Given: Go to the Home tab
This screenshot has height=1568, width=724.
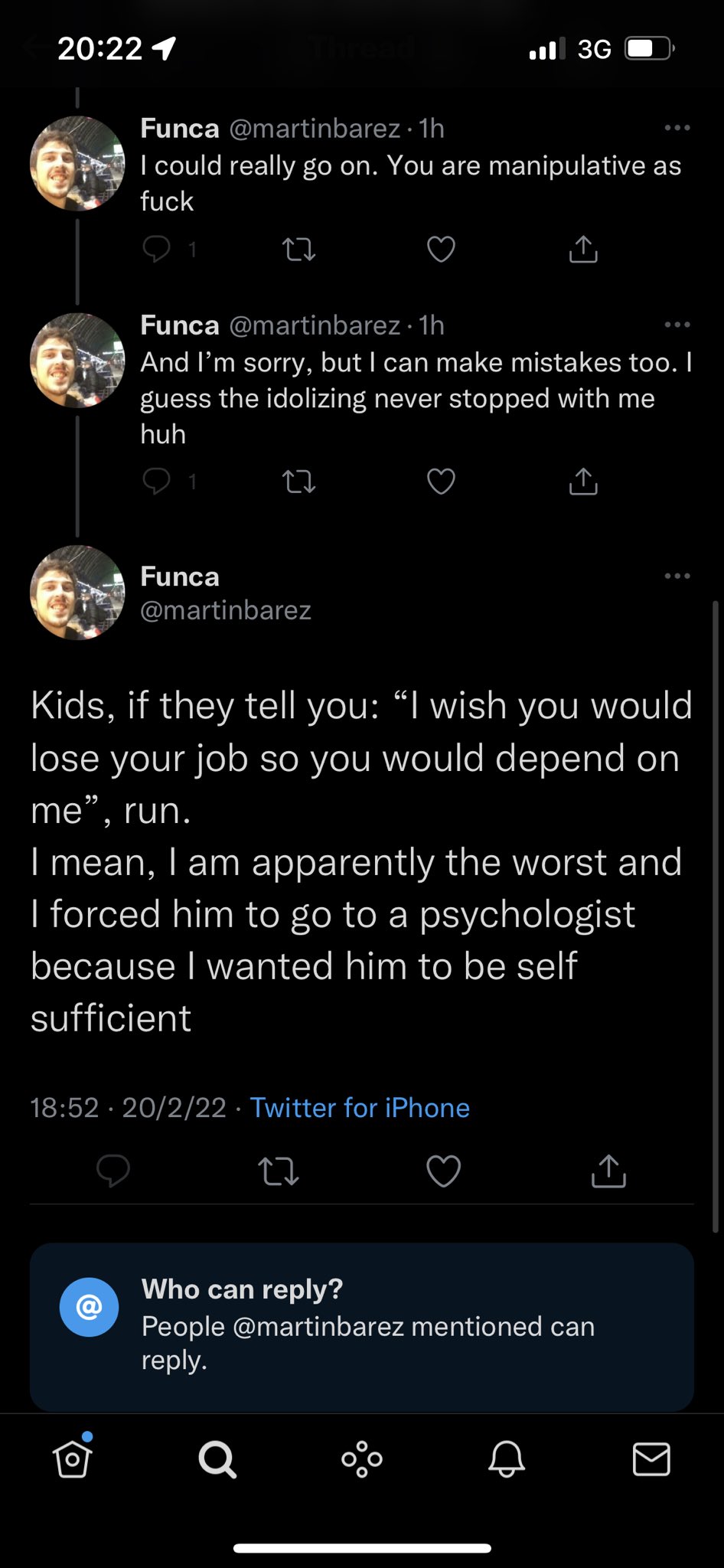Looking at the screenshot, I should click(73, 1459).
